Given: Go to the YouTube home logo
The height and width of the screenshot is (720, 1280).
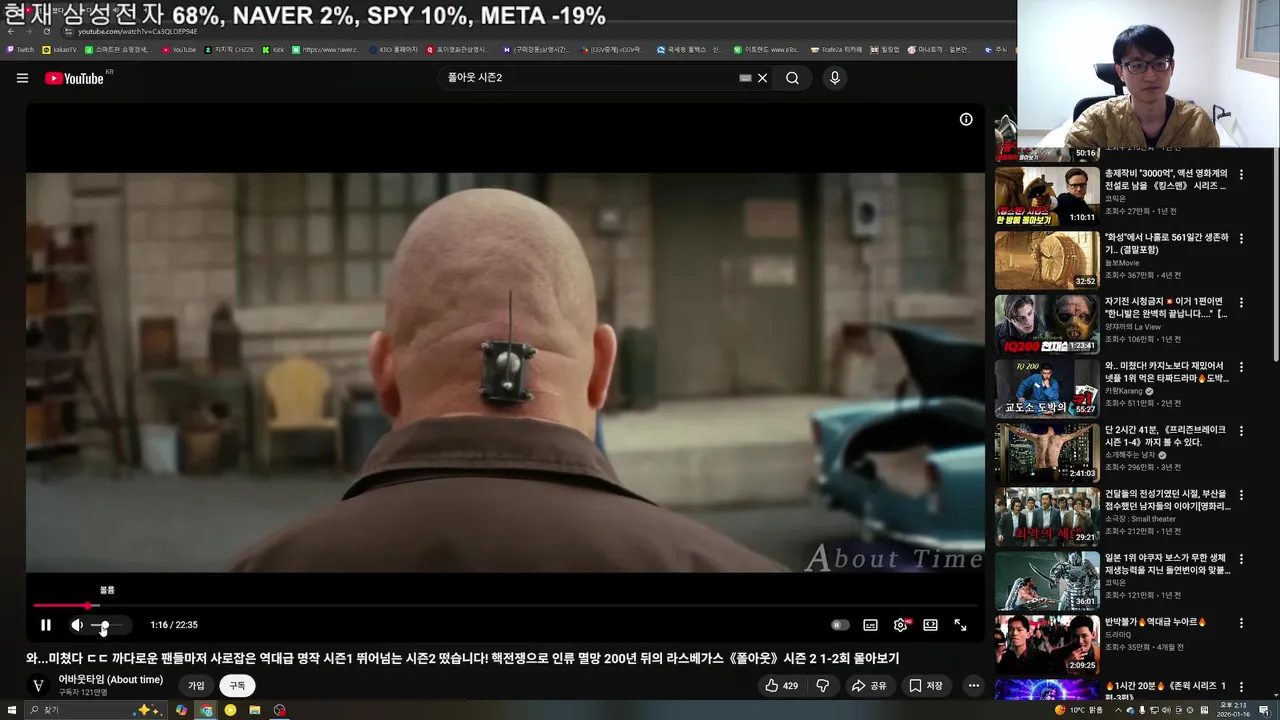Looking at the screenshot, I should click(74, 78).
